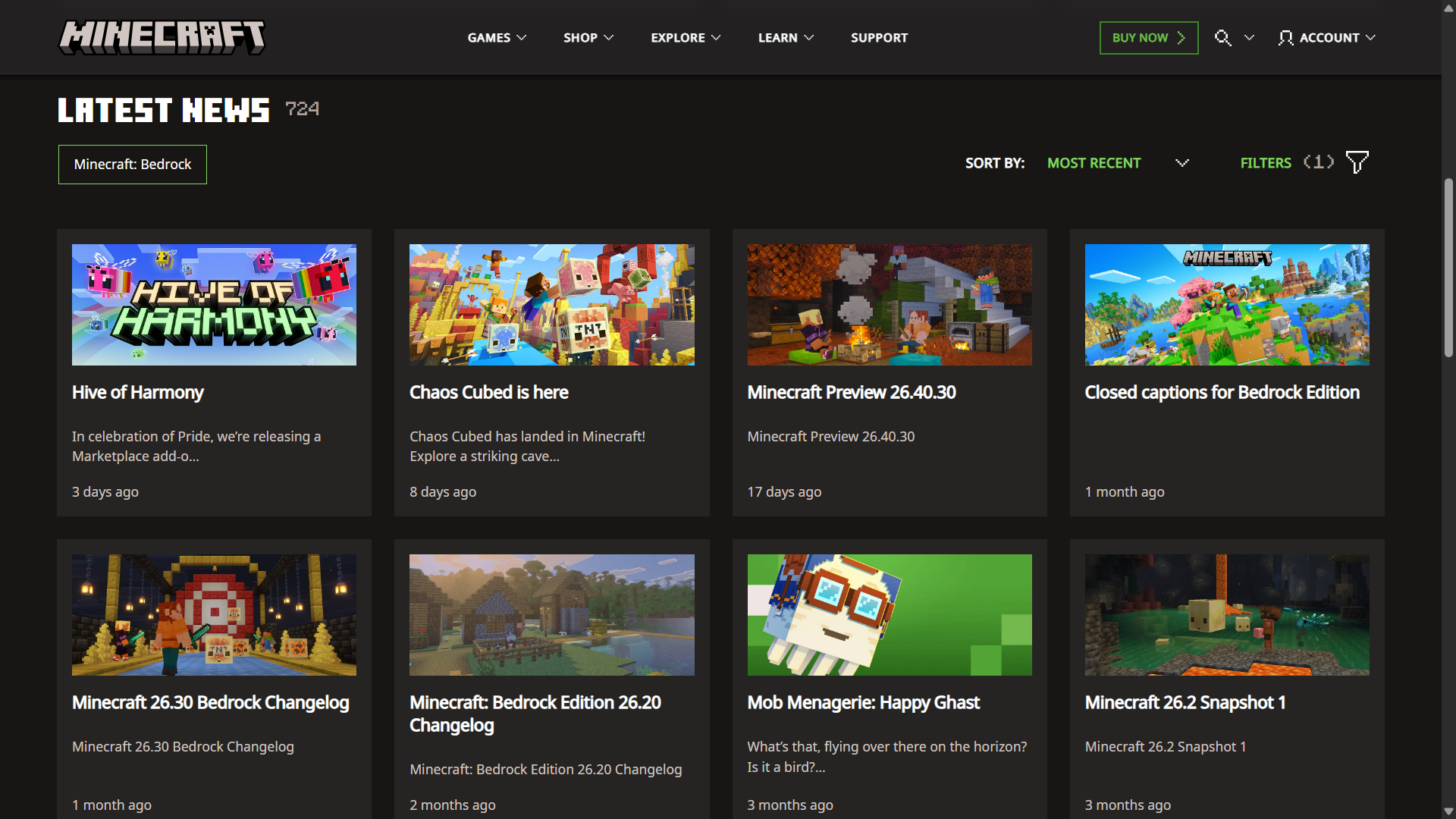Read the Hive of Harmony article

click(138, 393)
